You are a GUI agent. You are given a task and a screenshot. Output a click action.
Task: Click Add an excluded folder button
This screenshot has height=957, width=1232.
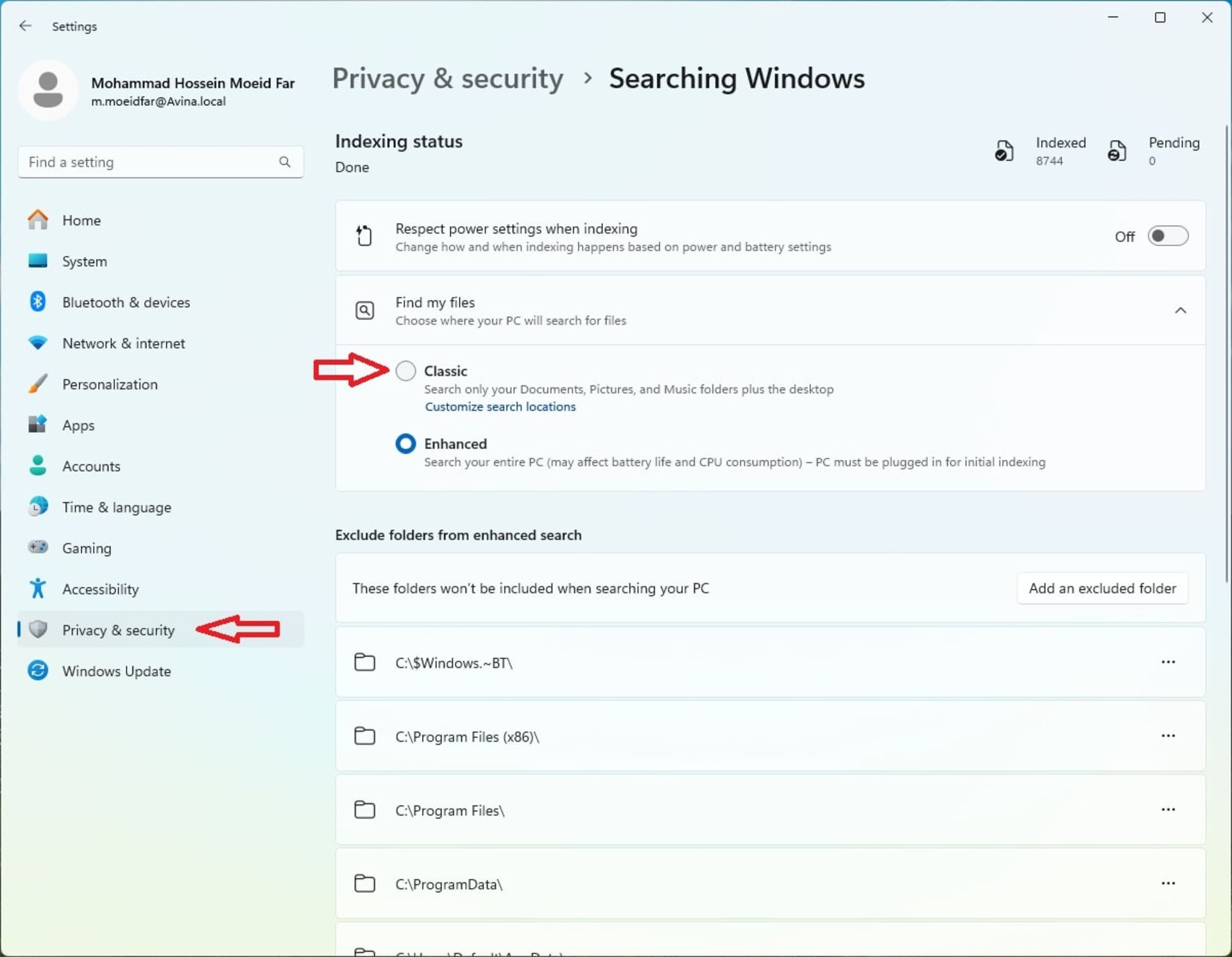pyautogui.click(x=1102, y=588)
